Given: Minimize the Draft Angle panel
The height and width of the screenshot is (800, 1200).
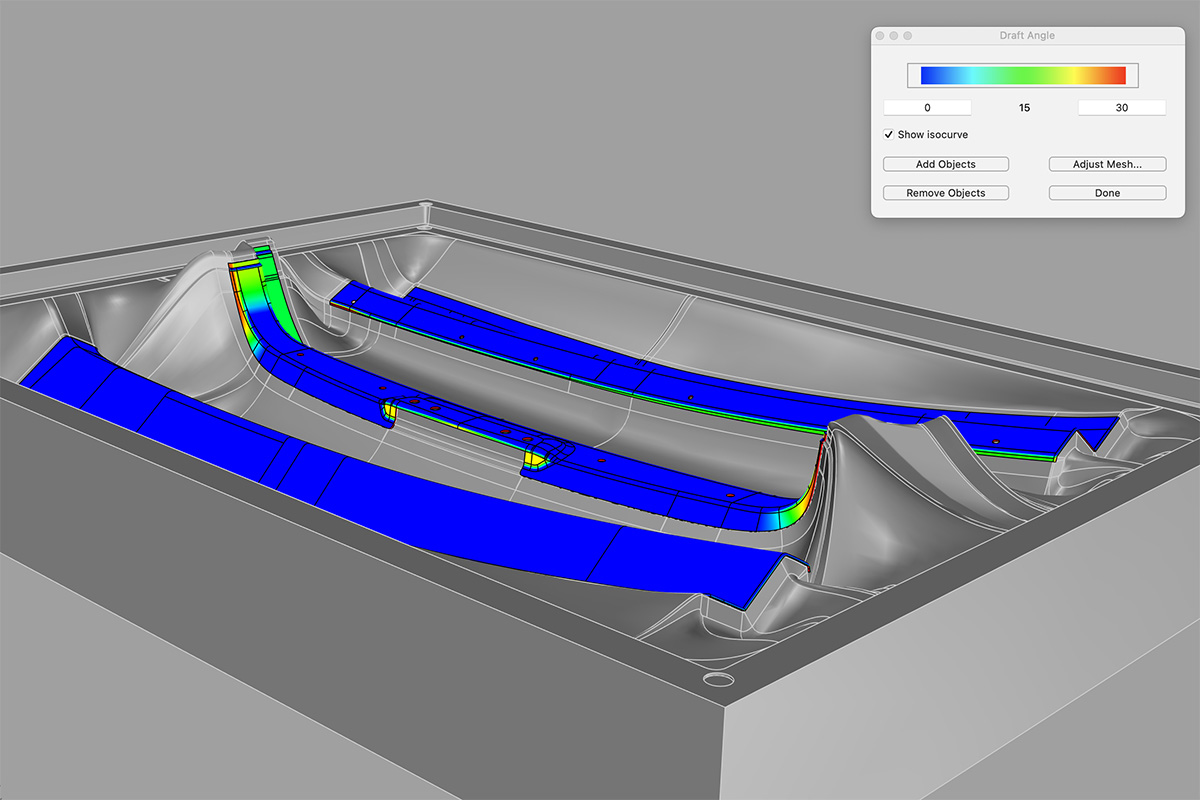Looking at the screenshot, I should pyautogui.click(x=894, y=36).
